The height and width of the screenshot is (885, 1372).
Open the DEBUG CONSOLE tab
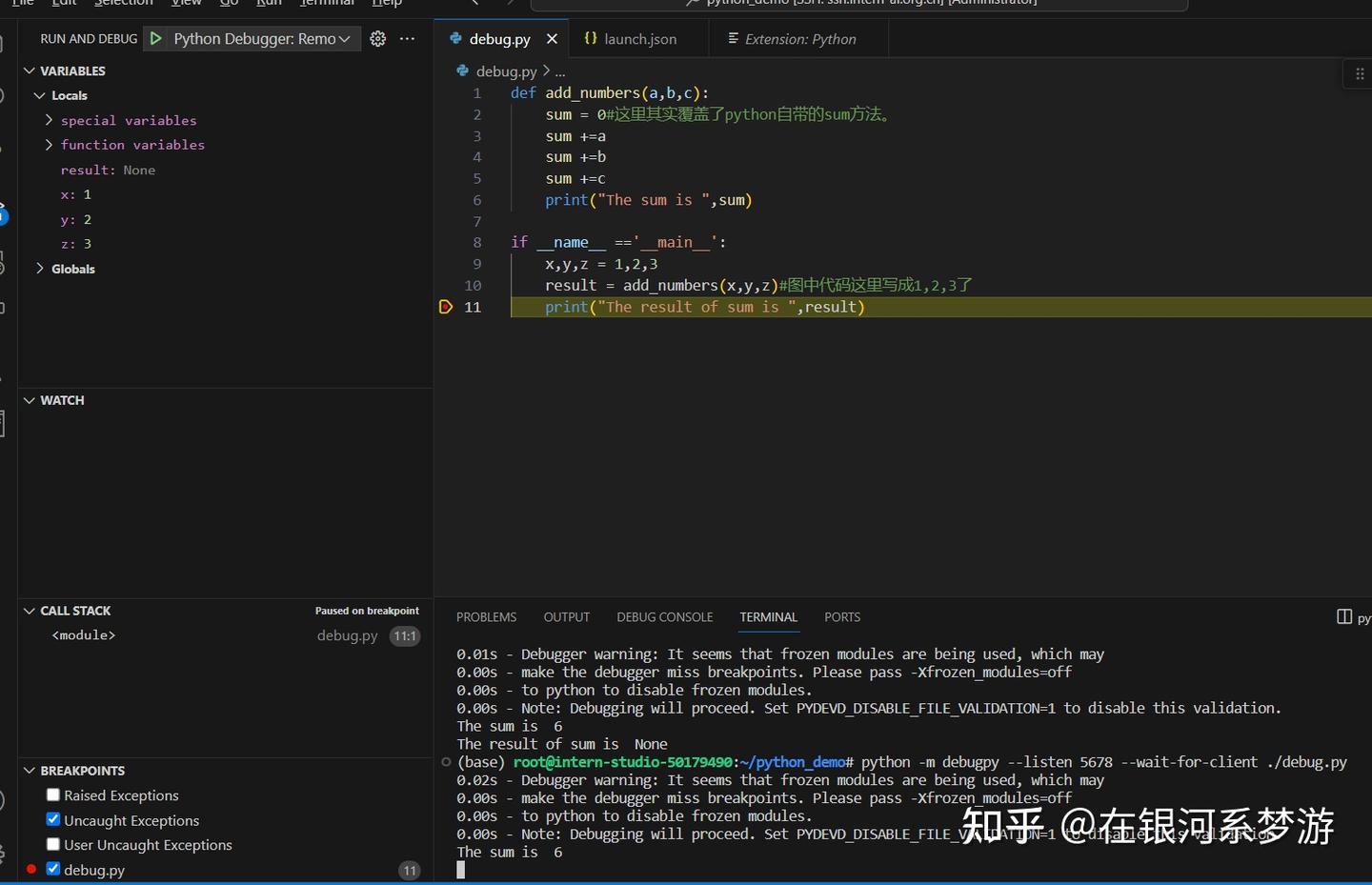(x=665, y=617)
